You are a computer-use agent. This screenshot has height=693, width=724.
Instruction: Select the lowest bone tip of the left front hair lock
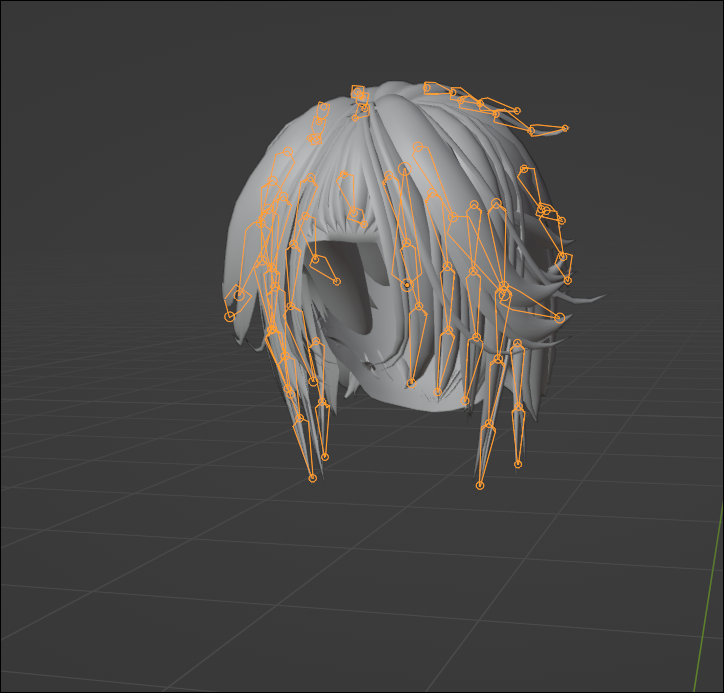313,478
